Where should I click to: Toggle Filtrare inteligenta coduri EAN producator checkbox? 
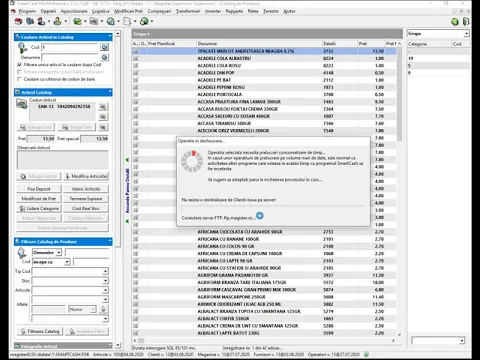[19, 72]
